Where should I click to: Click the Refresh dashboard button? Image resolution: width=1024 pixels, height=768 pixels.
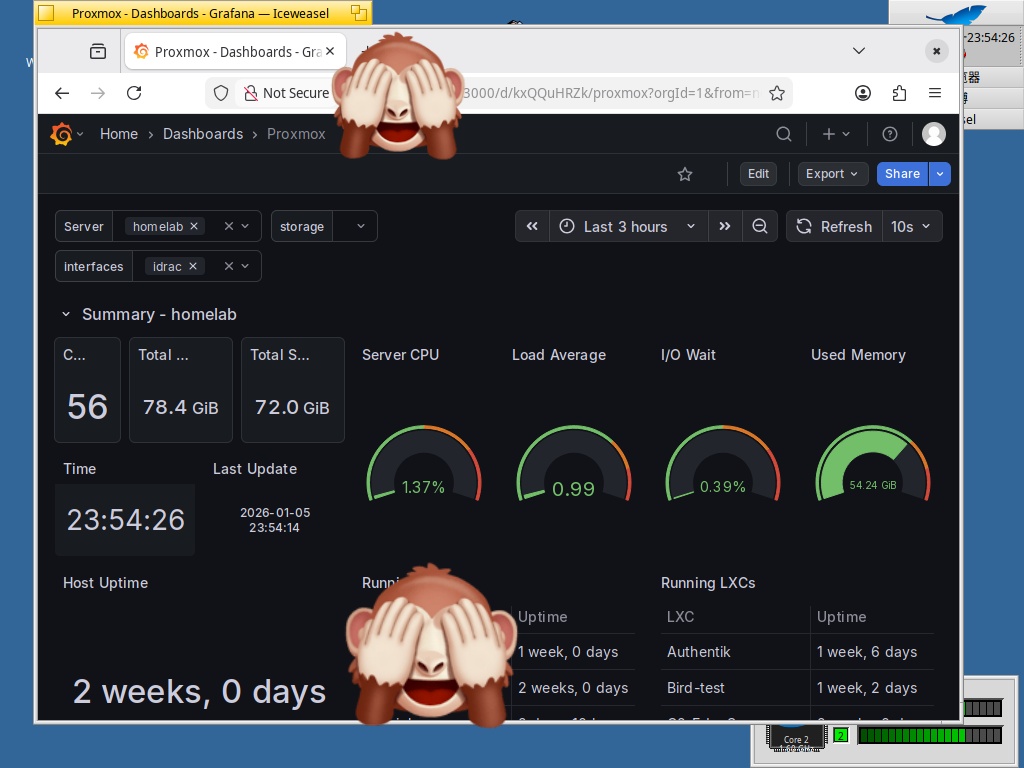[835, 227]
